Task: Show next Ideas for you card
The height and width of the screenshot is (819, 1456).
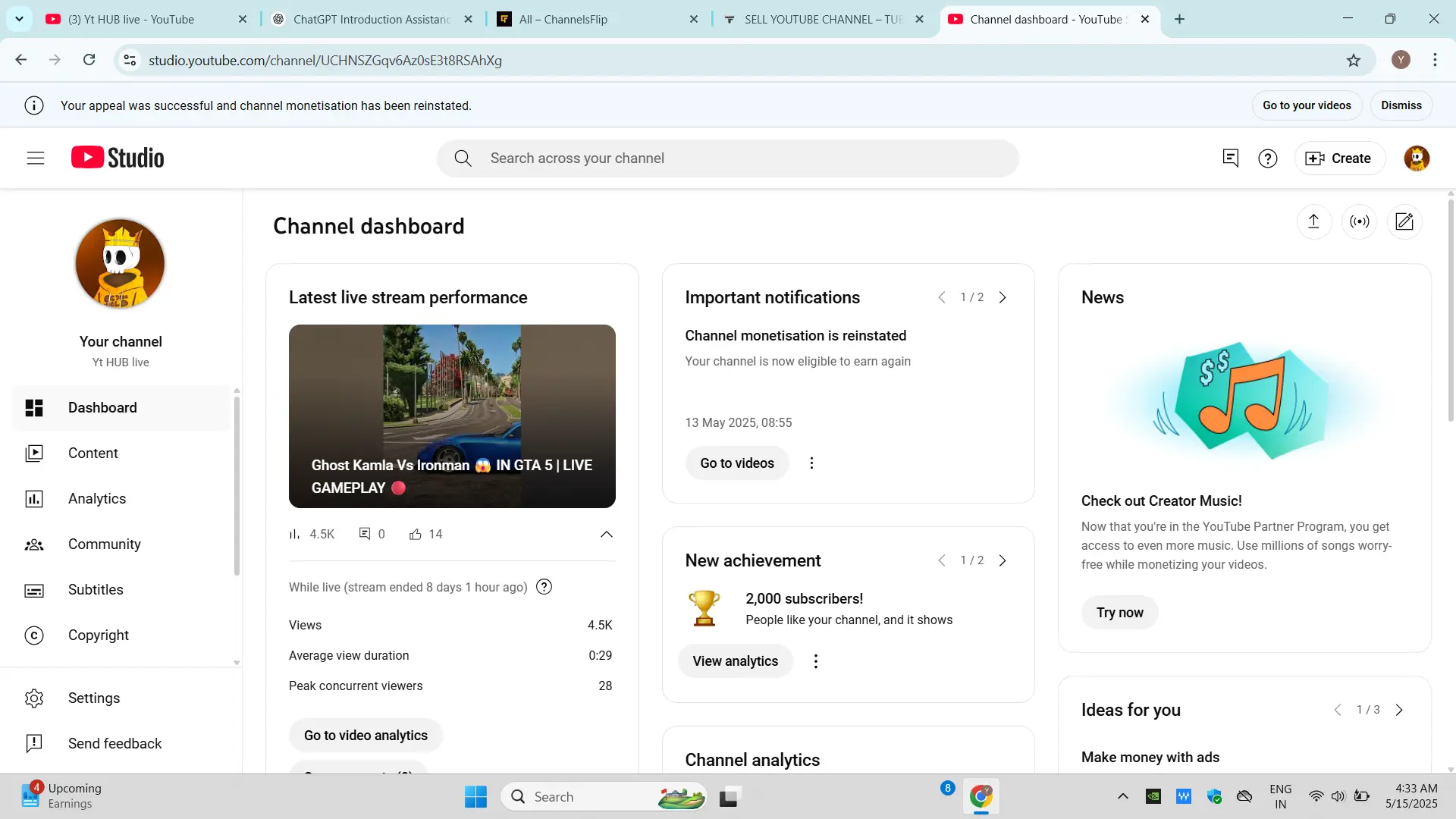Action: pos(1399,710)
